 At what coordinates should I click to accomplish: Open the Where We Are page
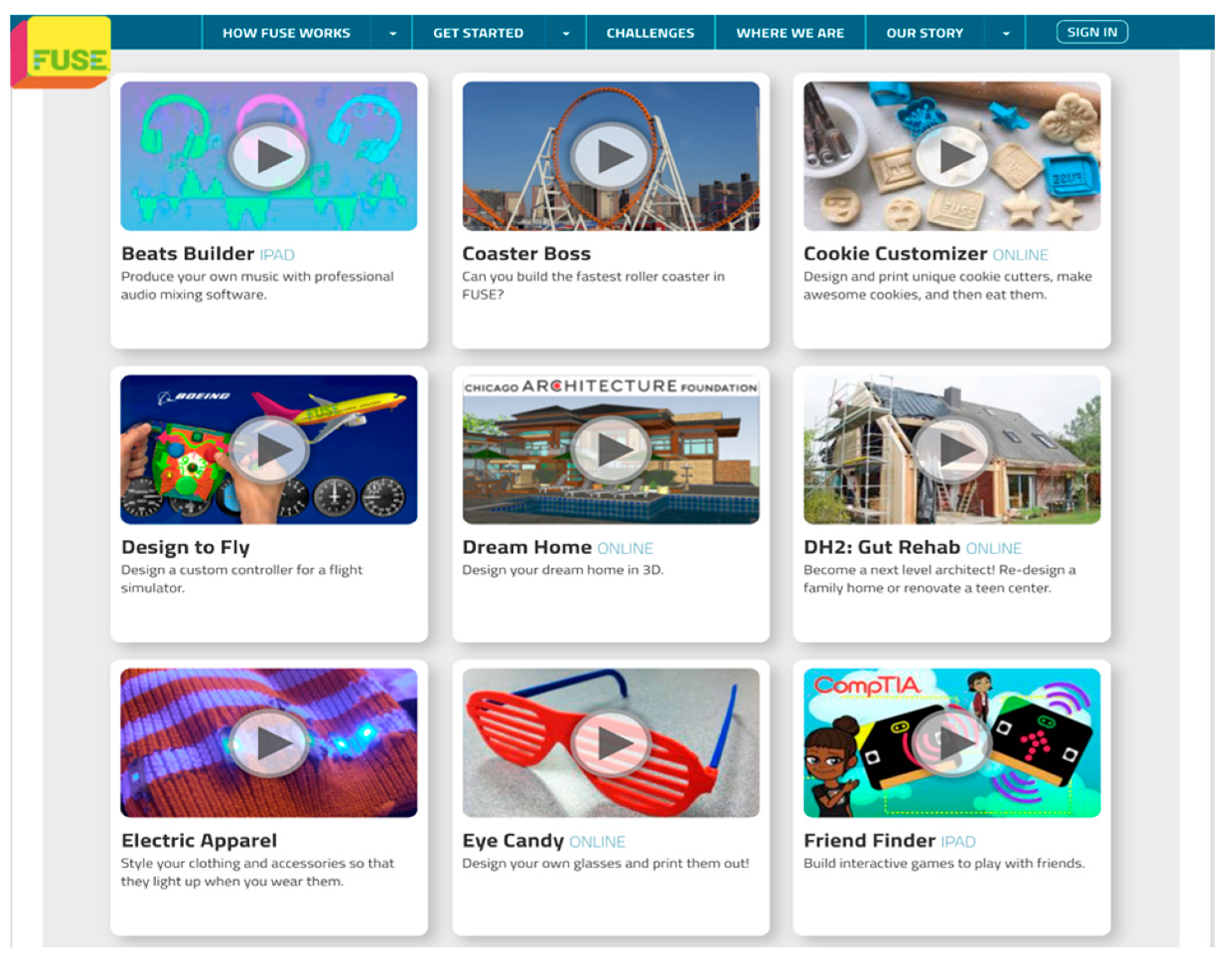click(x=789, y=33)
